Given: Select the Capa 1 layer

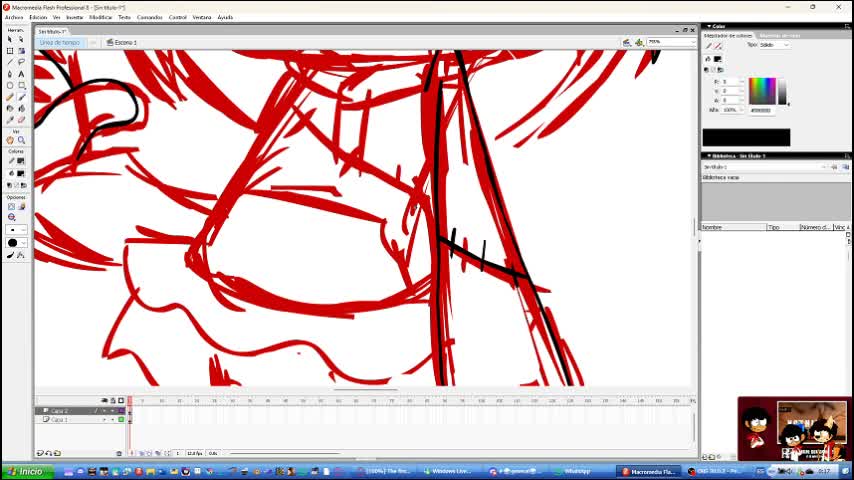Looking at the screenshot, I should (x=62, y=420).
